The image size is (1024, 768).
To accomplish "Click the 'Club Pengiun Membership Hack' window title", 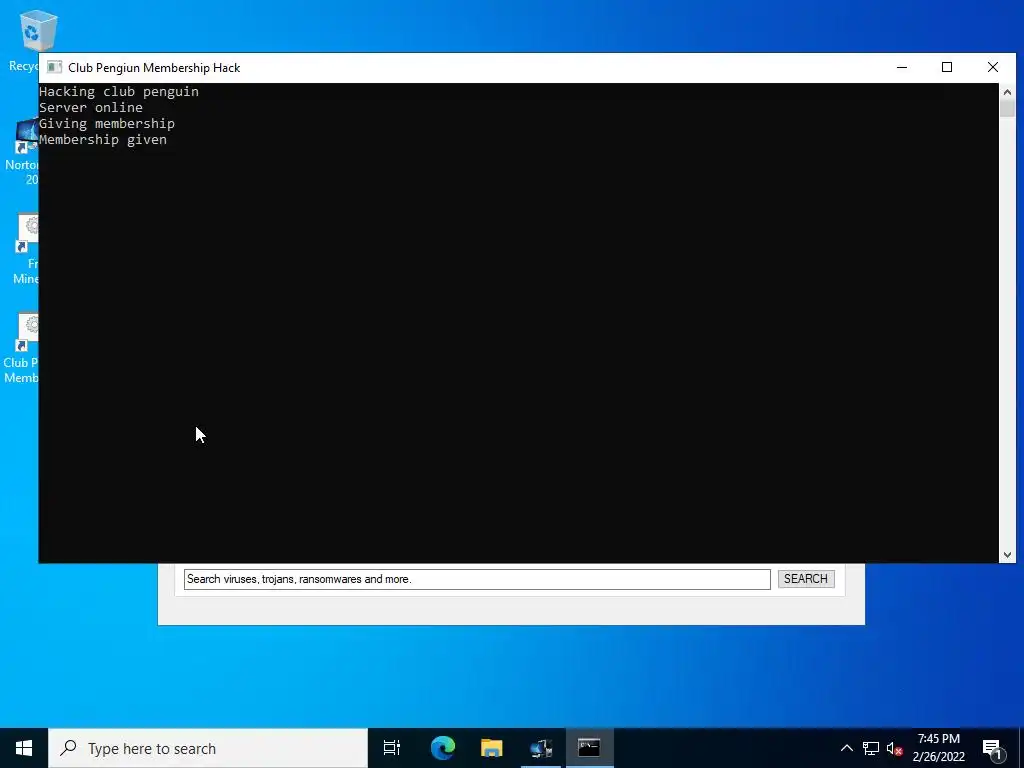I will pyautogui.click(x=154, y=68).
